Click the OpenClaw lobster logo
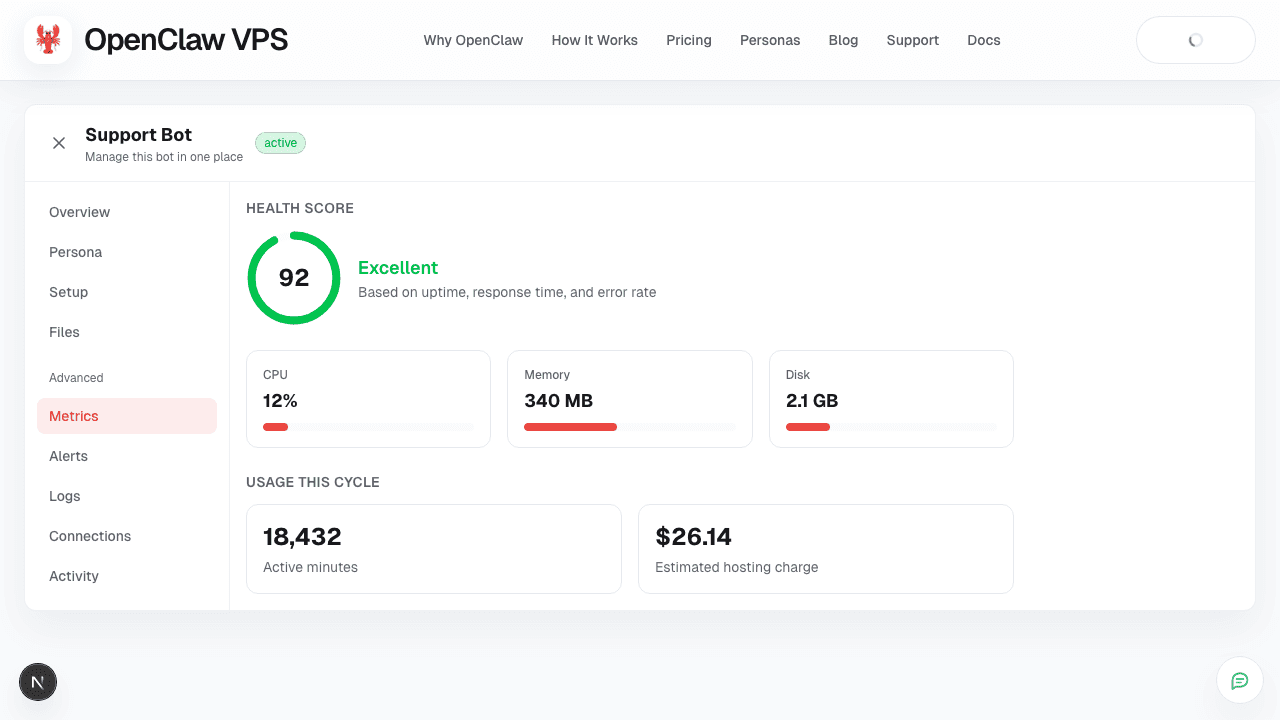This screenshot has height=720, width=1280. tap(47, 40)
